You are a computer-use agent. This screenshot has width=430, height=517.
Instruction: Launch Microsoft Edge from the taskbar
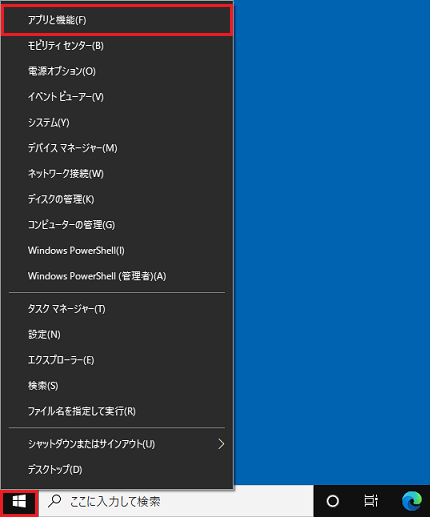[x=412, y=501]
